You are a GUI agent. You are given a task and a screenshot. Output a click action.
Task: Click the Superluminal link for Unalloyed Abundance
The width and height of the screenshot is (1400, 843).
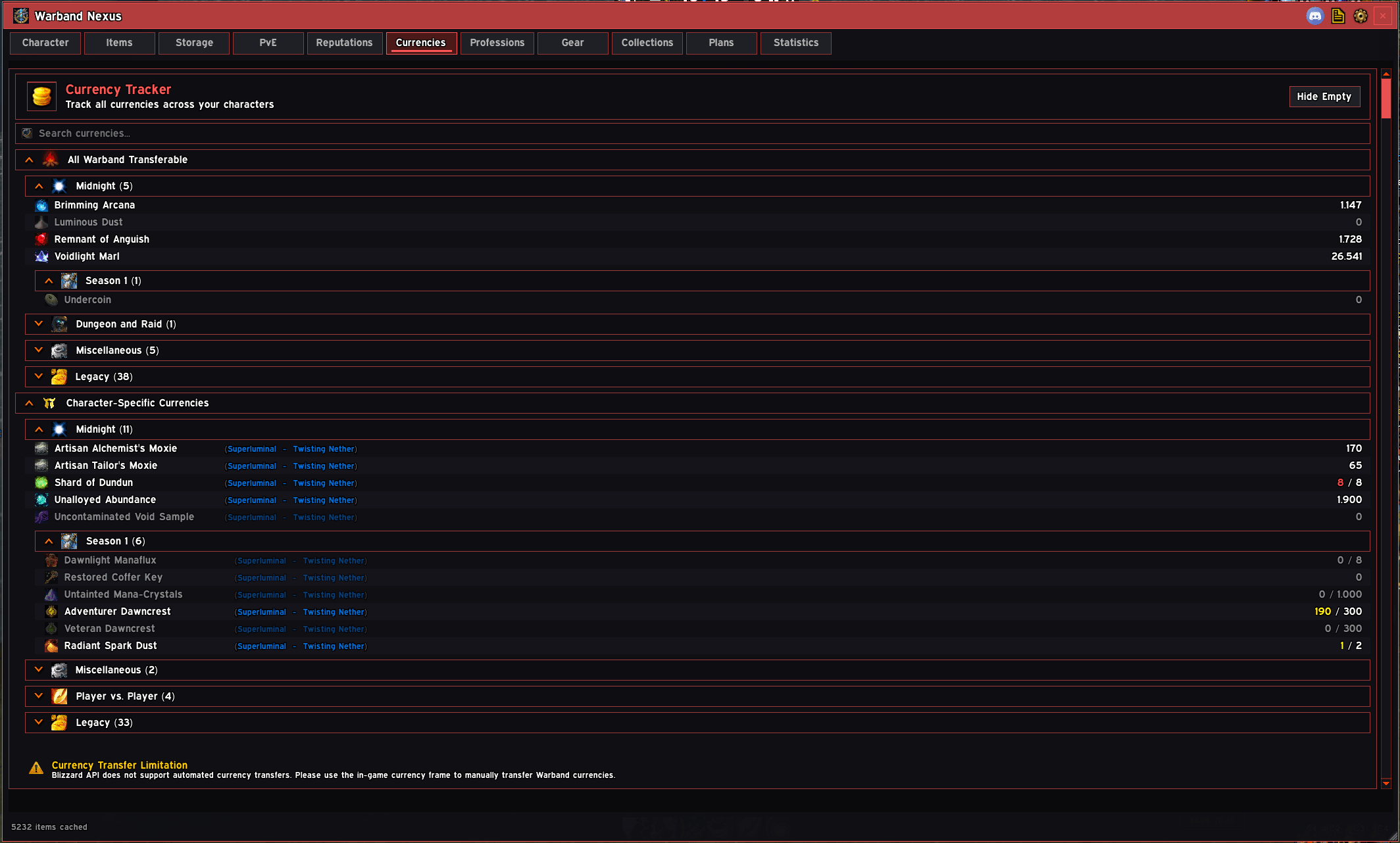point(252,500)
